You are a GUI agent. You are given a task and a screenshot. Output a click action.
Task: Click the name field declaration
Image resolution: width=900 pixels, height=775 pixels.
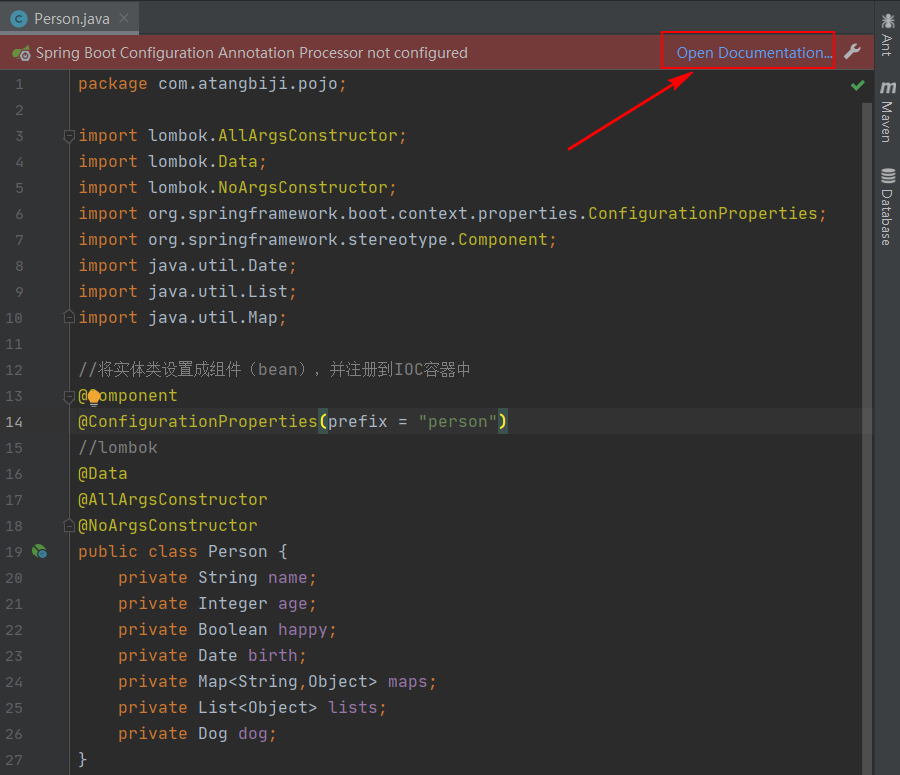(x=217, y=578)
